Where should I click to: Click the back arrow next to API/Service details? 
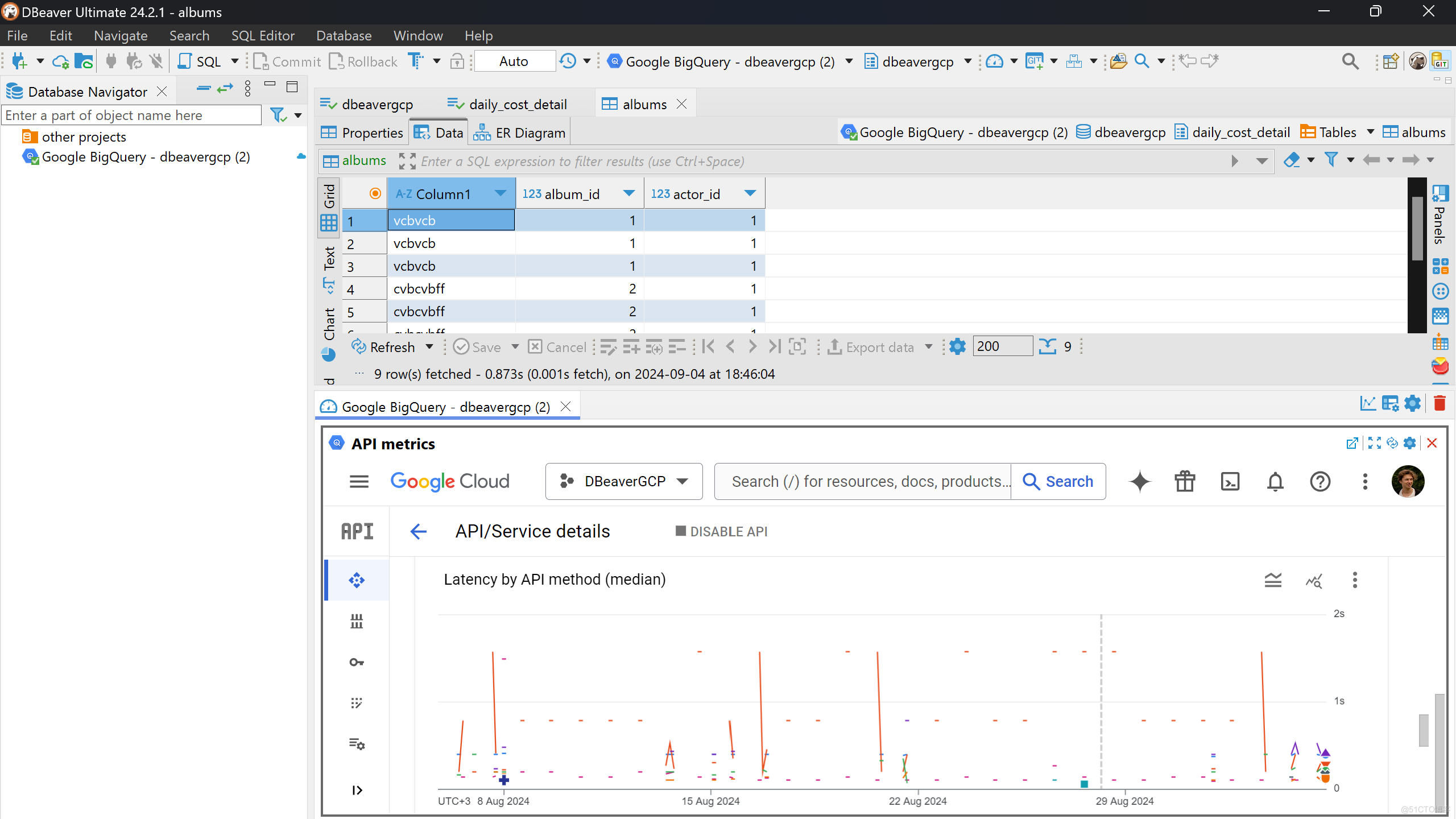[418, 531]
